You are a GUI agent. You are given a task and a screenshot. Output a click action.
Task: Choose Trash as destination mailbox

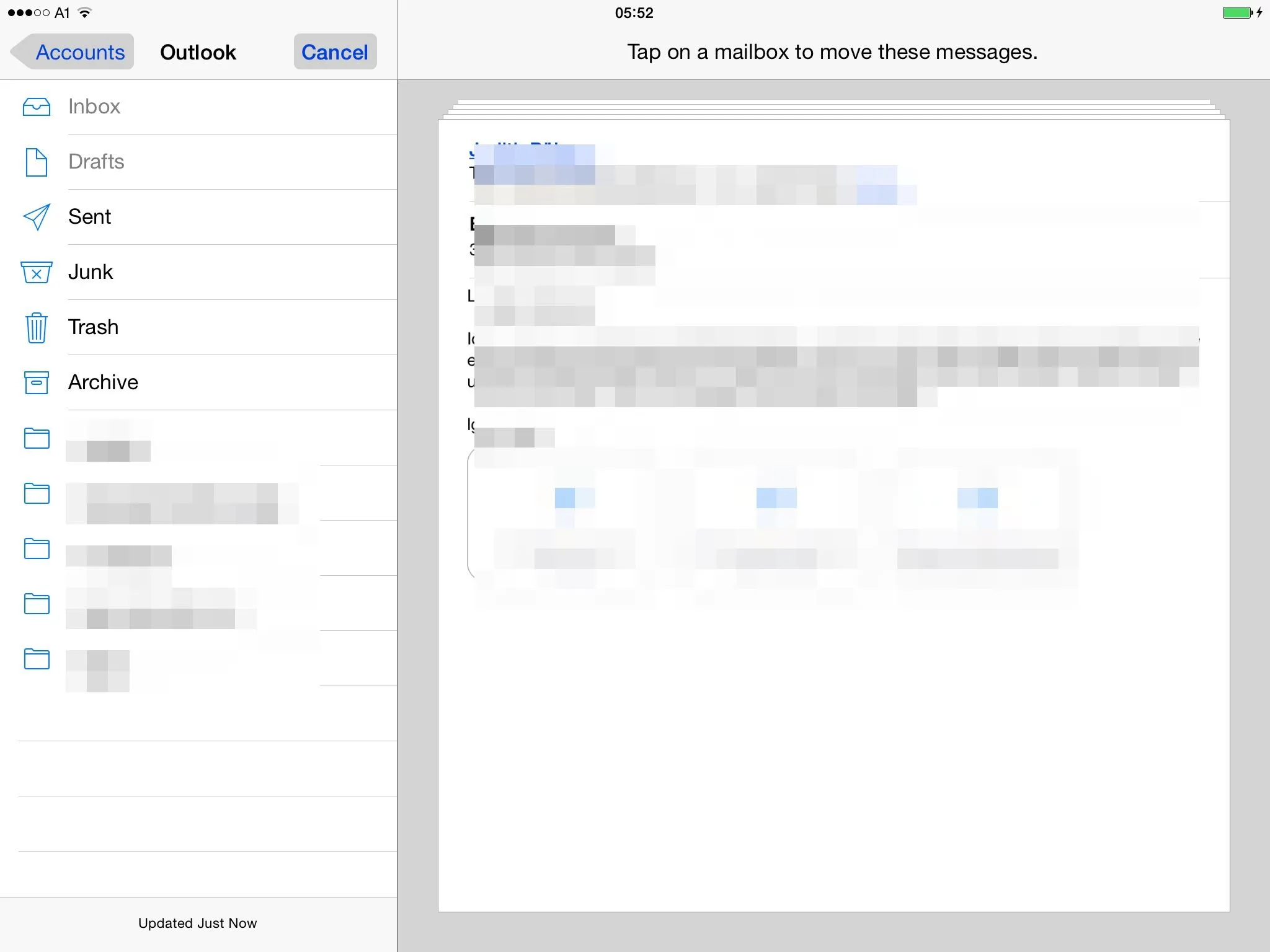pyautogui.click(x=93, y=327)
